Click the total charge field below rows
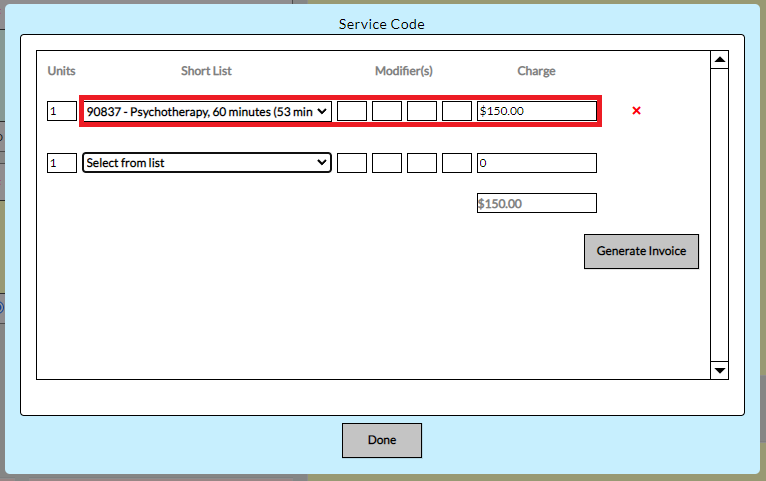The width and height of the screenshot is (766, 481). (537, 203)
